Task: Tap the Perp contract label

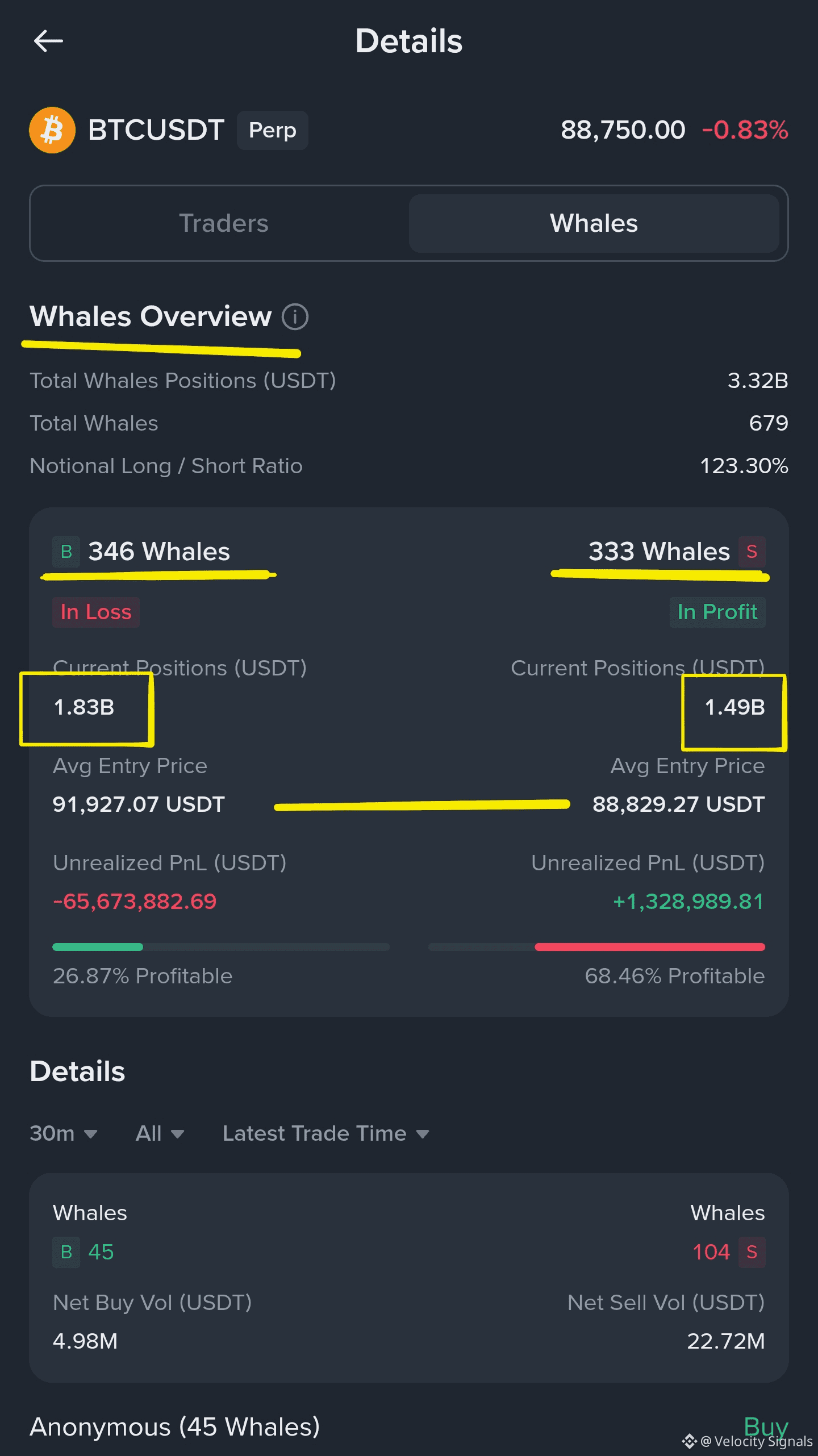Action: (x=272, y=131)
